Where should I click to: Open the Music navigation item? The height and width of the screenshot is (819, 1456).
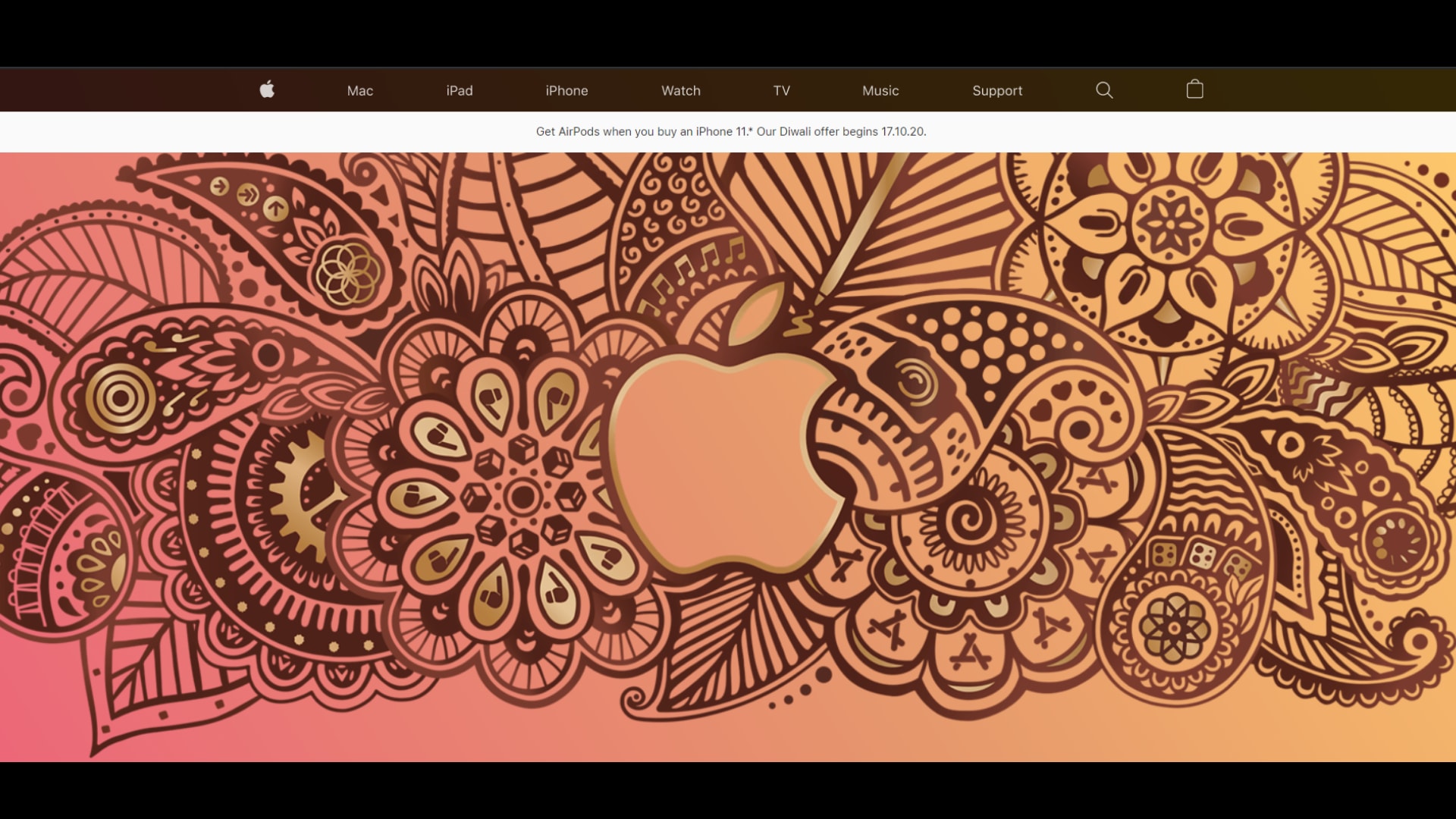tap(880, 90)
